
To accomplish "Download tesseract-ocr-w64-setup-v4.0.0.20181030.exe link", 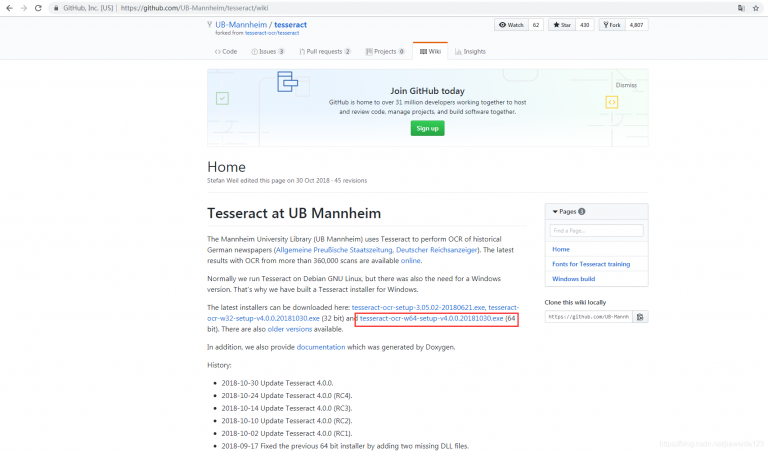I will click(x=431, y=318).
